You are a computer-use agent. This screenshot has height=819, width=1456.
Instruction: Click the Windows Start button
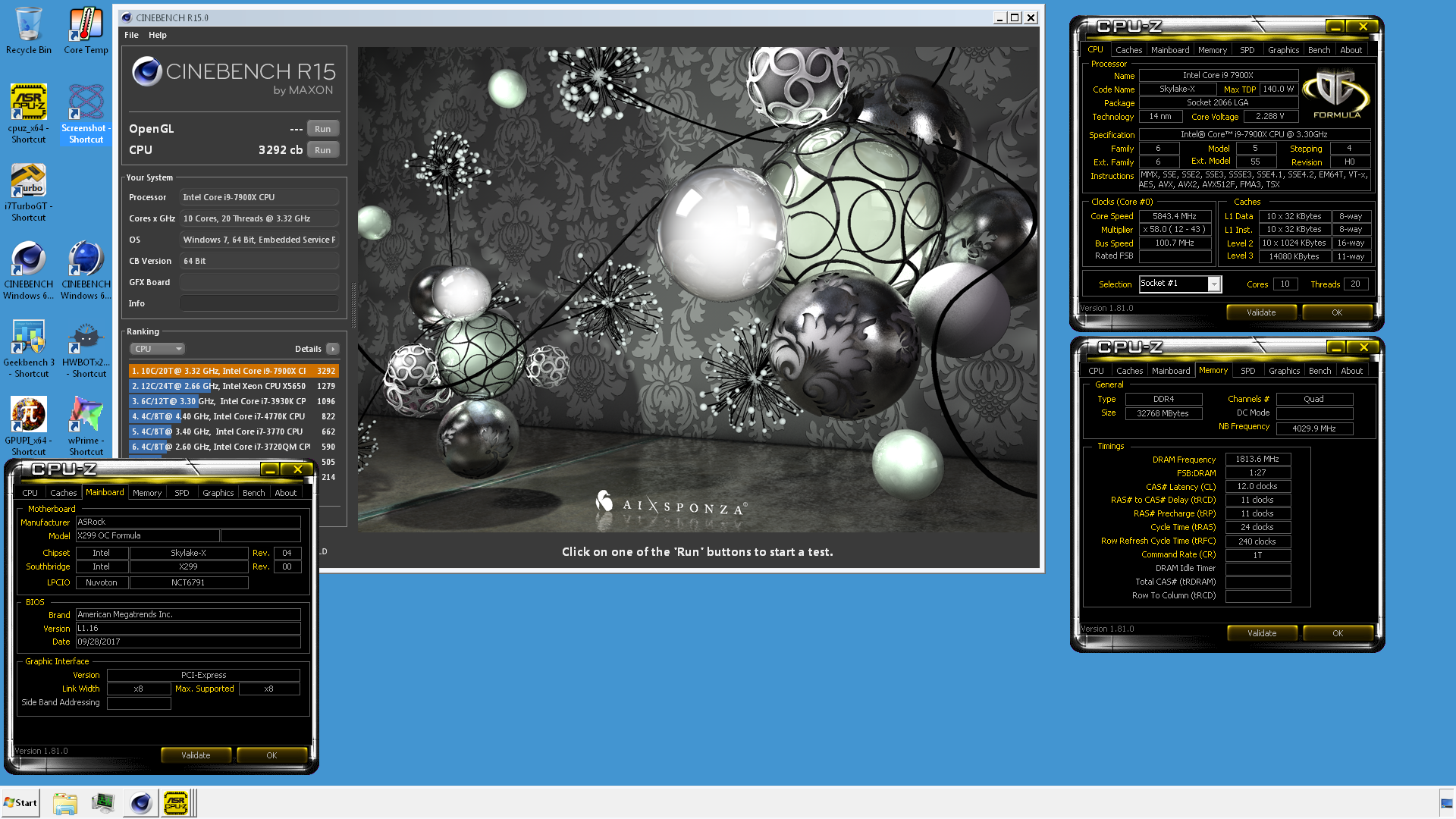[20, 803]
